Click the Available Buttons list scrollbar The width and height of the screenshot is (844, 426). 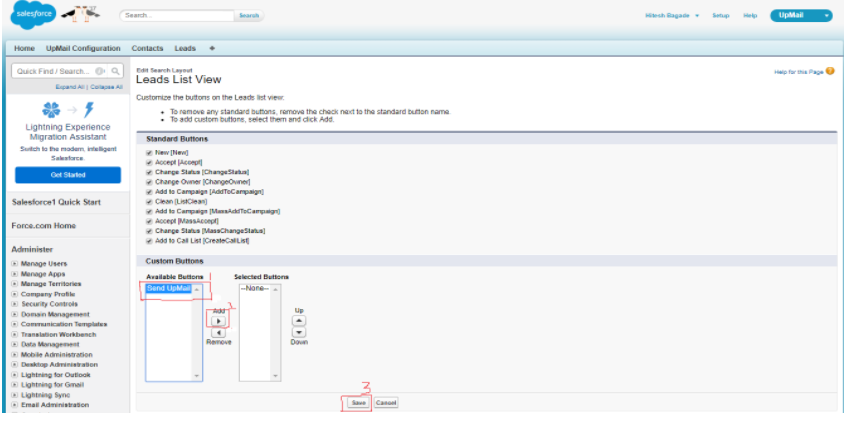[196, 333]
